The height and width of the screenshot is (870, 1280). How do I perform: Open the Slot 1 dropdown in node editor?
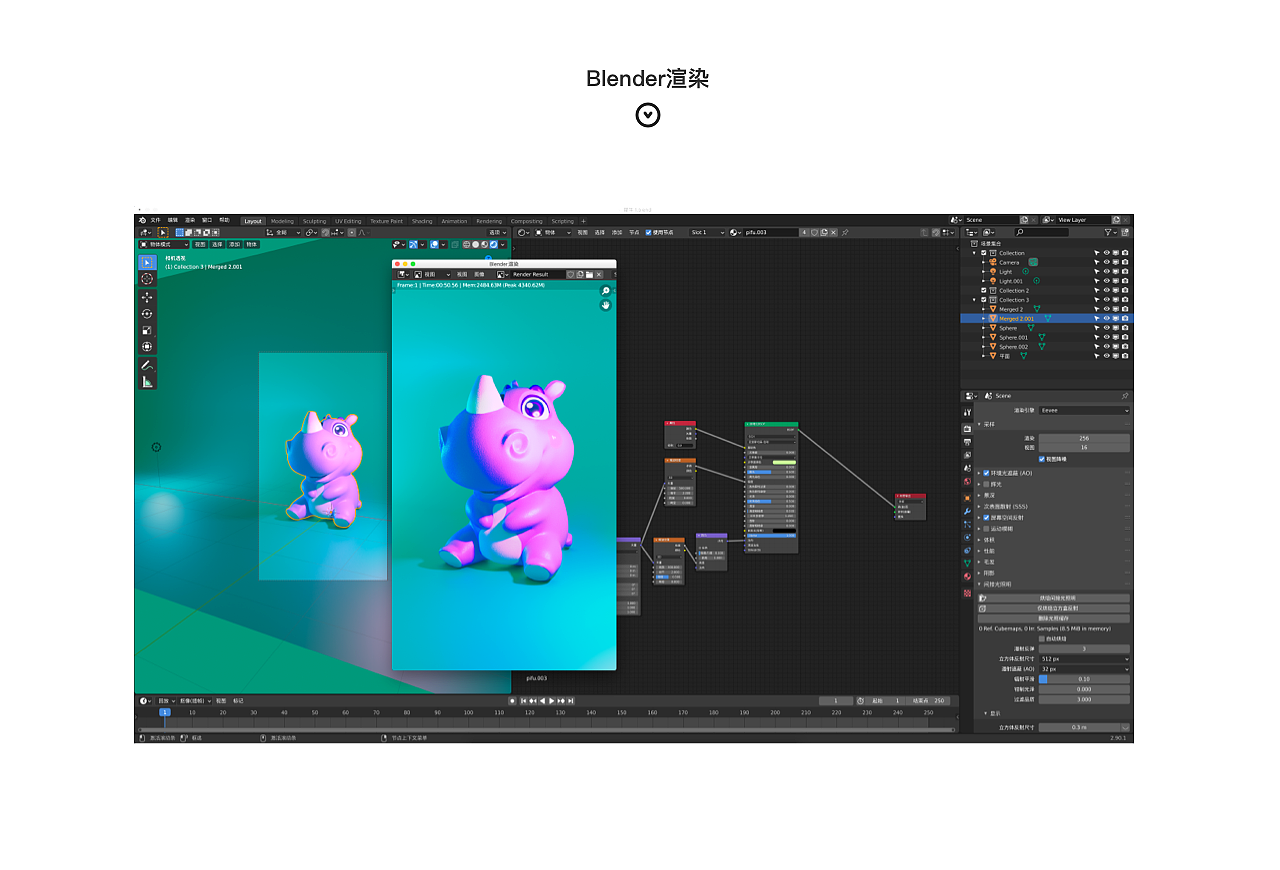click(707, 232)
